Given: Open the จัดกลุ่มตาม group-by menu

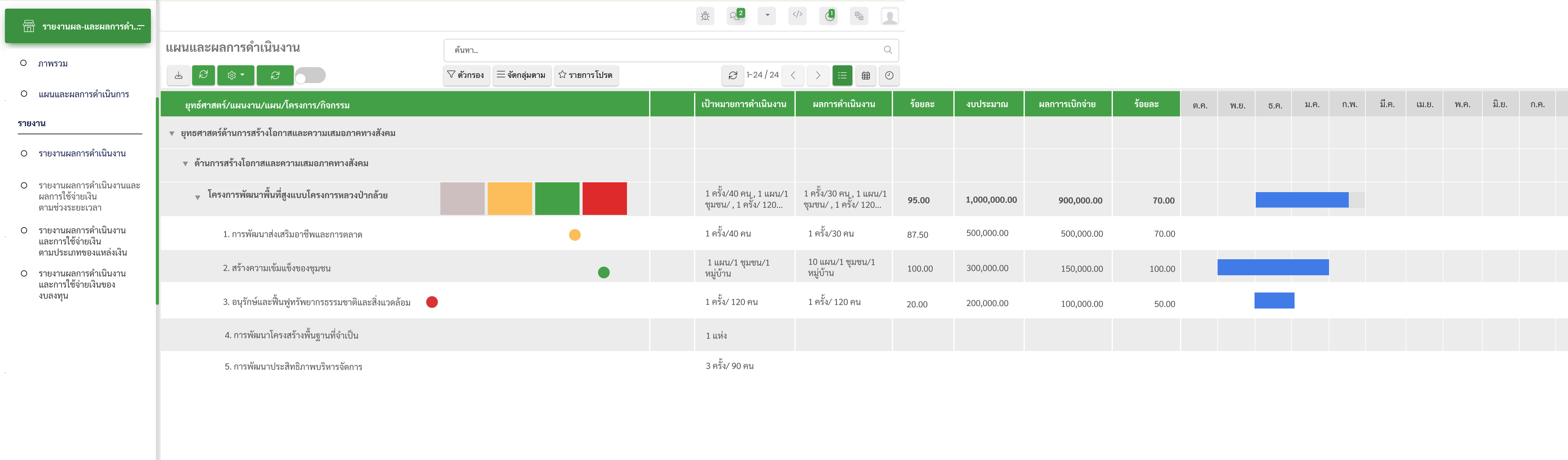Looking at the screenshot, I should pyautogui.click(x=522, y=75).
